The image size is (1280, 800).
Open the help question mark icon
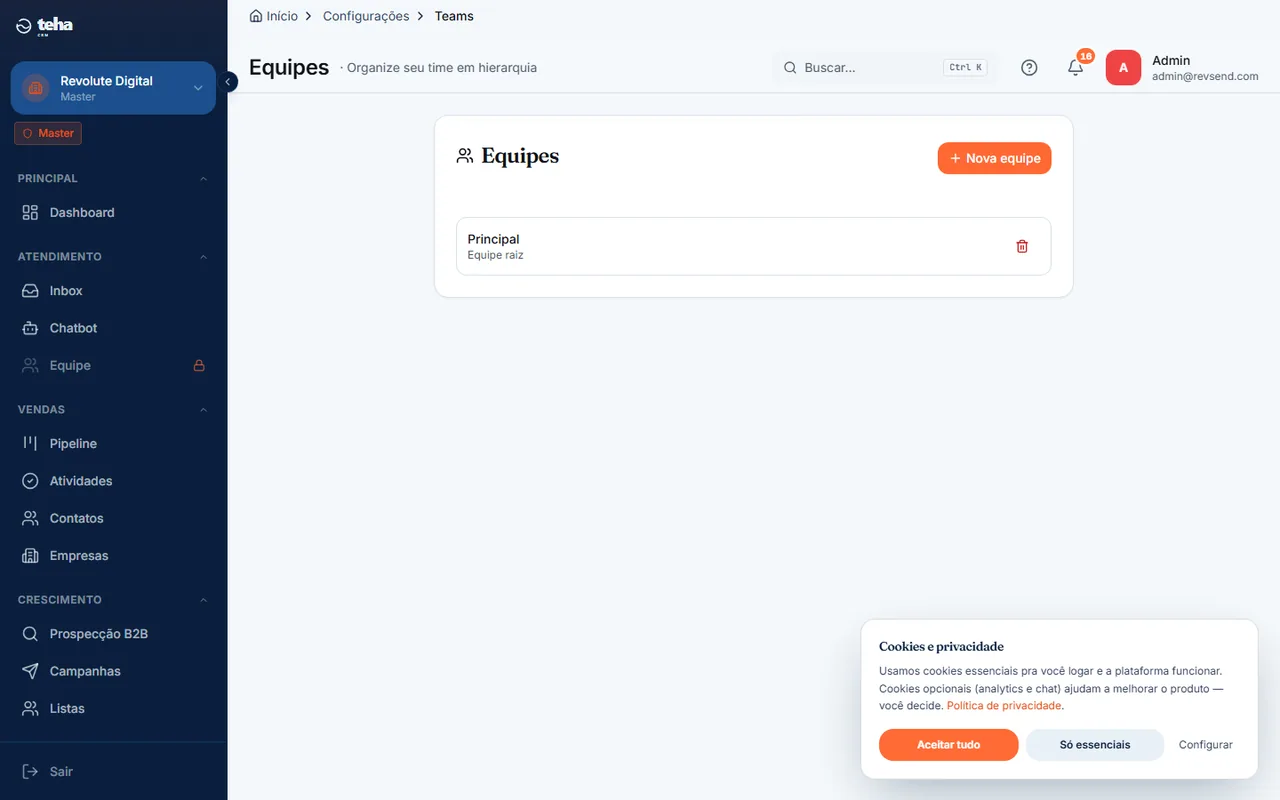[x=1029, y=68]
